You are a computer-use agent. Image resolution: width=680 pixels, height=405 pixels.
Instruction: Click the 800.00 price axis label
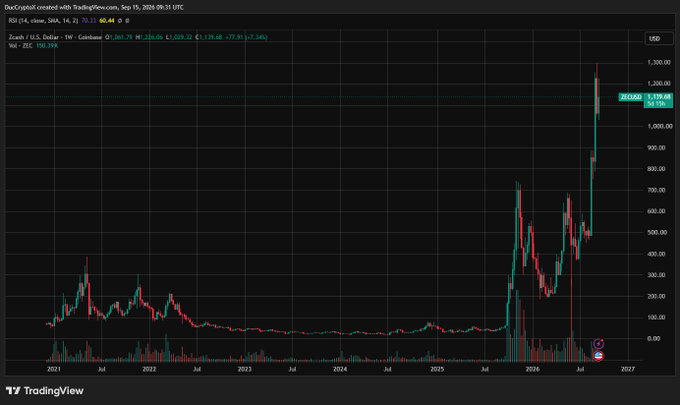pos(656,169)
